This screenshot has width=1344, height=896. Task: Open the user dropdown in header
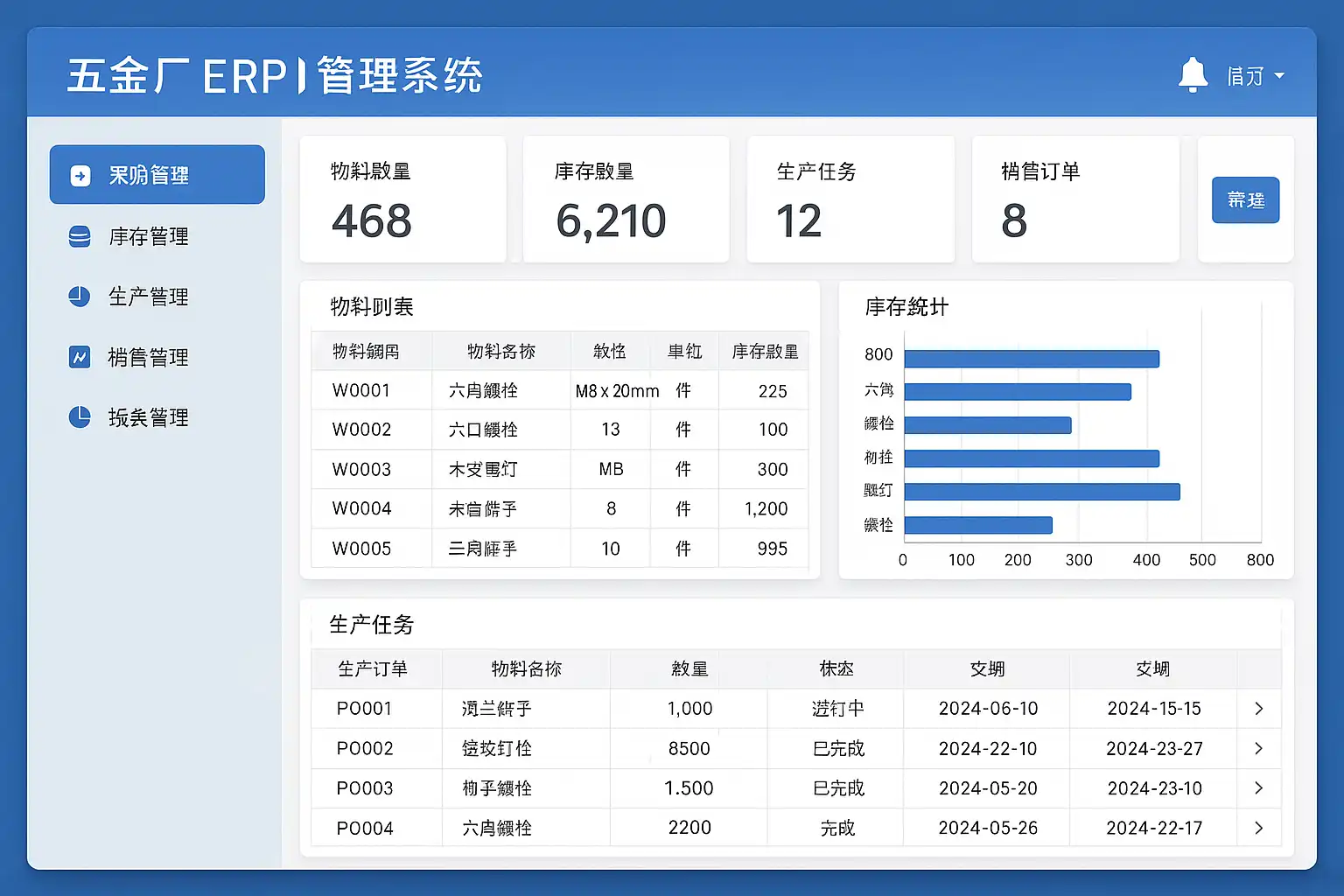click(1255, 77)
